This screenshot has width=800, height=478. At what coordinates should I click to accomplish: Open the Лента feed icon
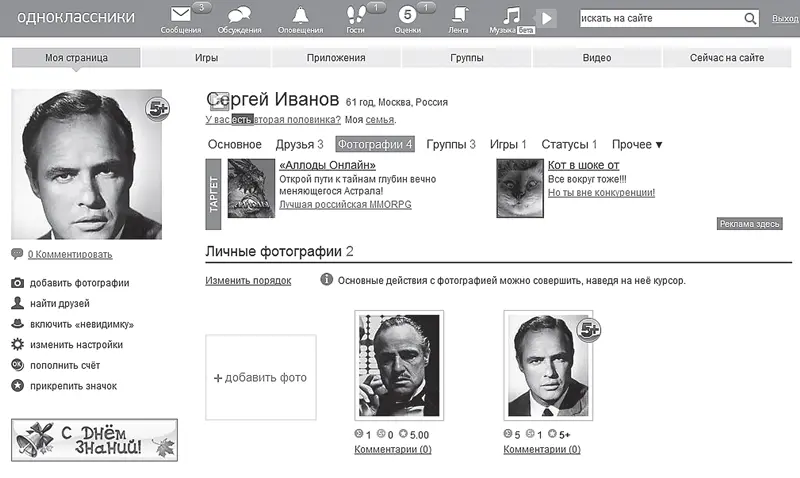pos(459,14)
